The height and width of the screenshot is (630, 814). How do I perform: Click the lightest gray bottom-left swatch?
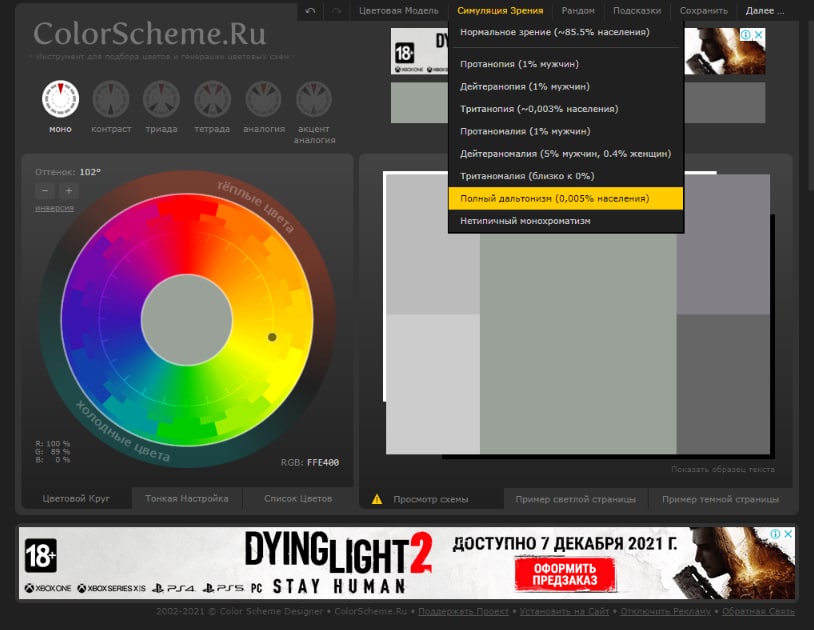[433, 384]
